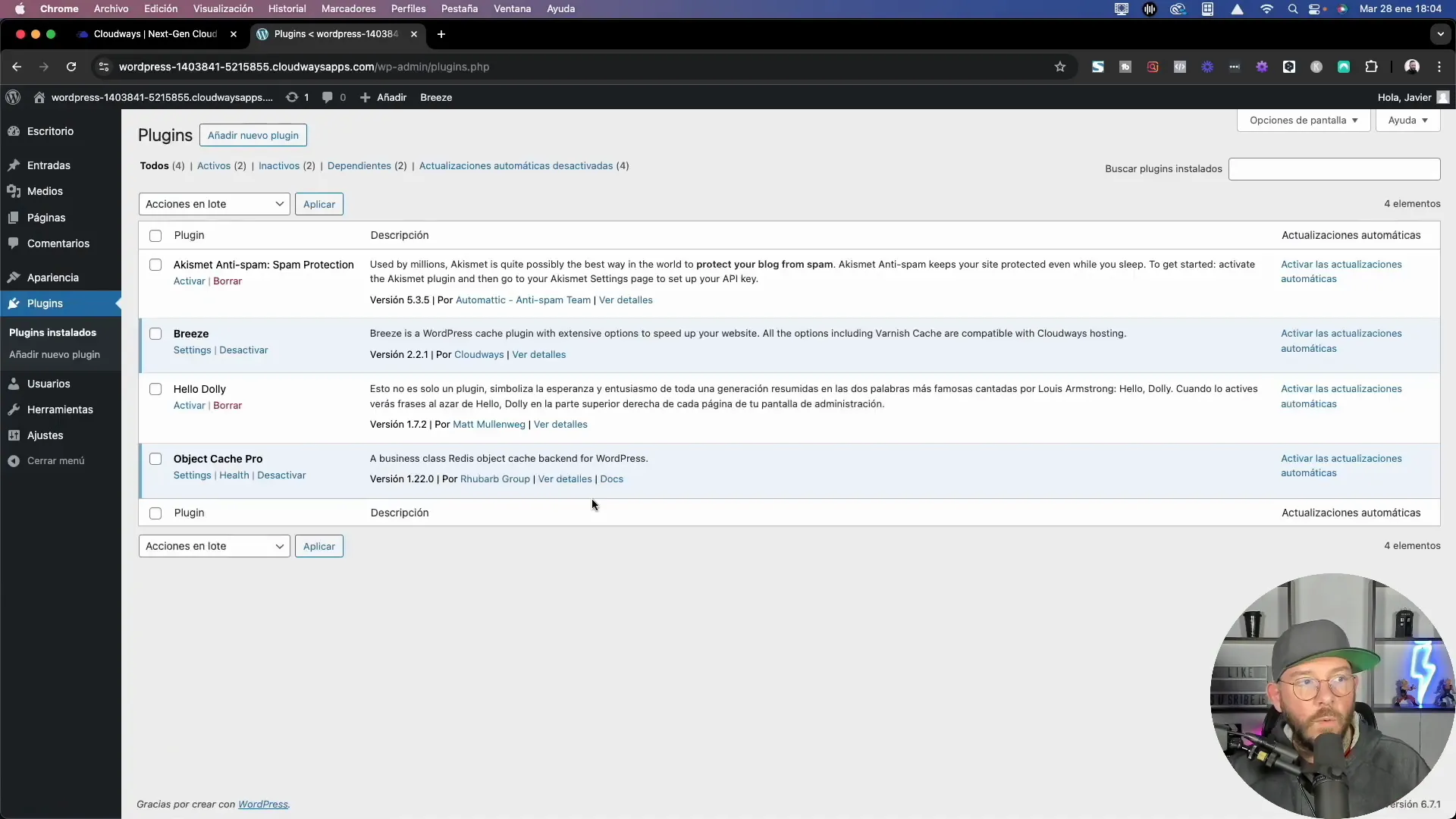Open Archivo menu in macOS menu bar
The height and width of the screenshot is (819, 1456).
coord(111,9)
